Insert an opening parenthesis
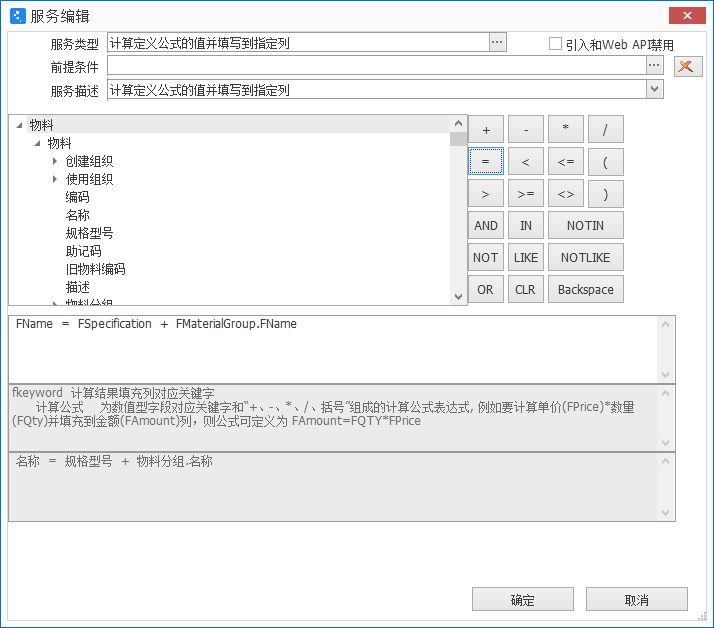The width and height of the screenshot is (714, 628). click(x=606, y=162)
